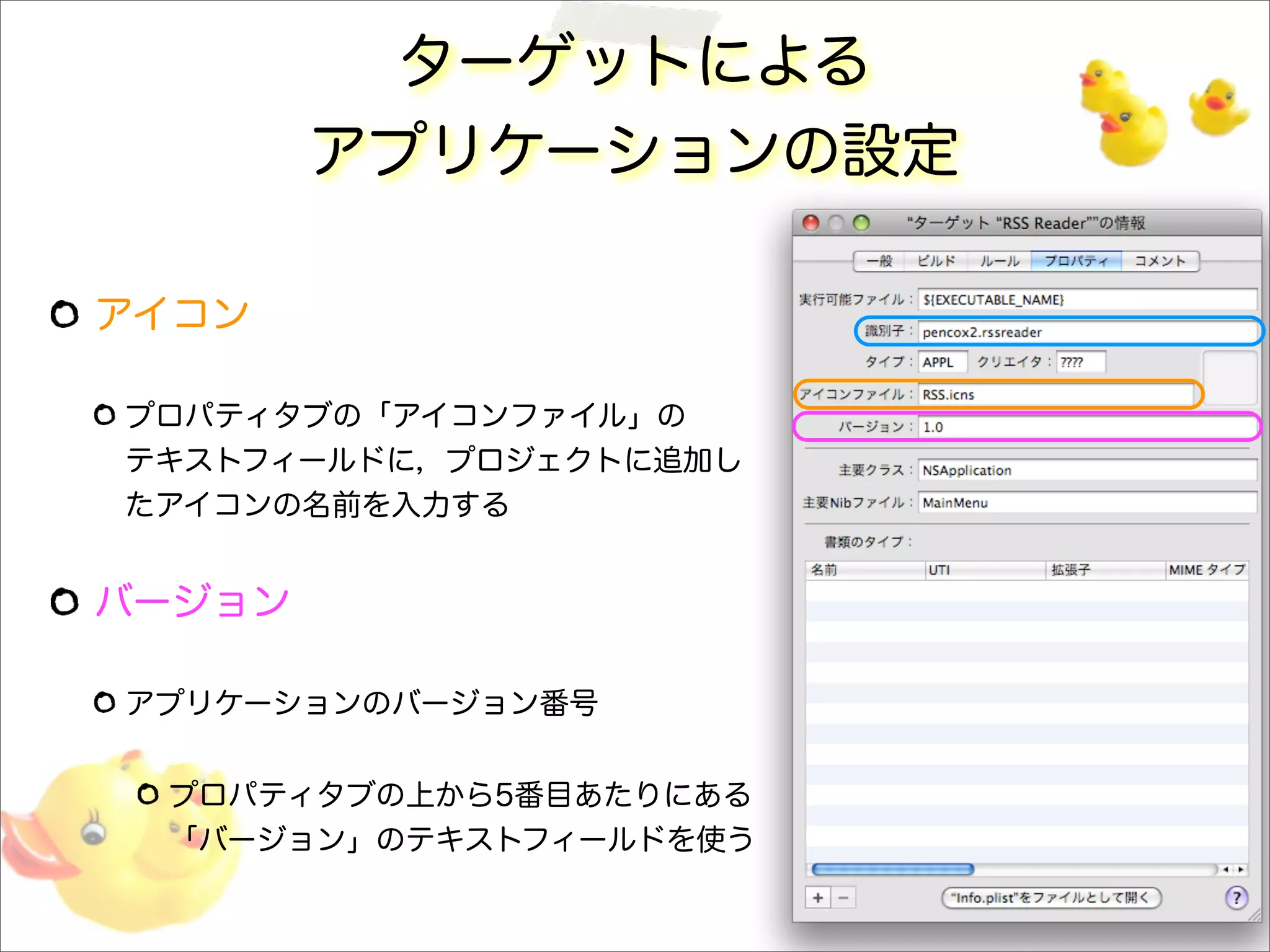Click the green zoom window button
The height and width of the screenshot is (952, 1270).
(x=861, y=223)
